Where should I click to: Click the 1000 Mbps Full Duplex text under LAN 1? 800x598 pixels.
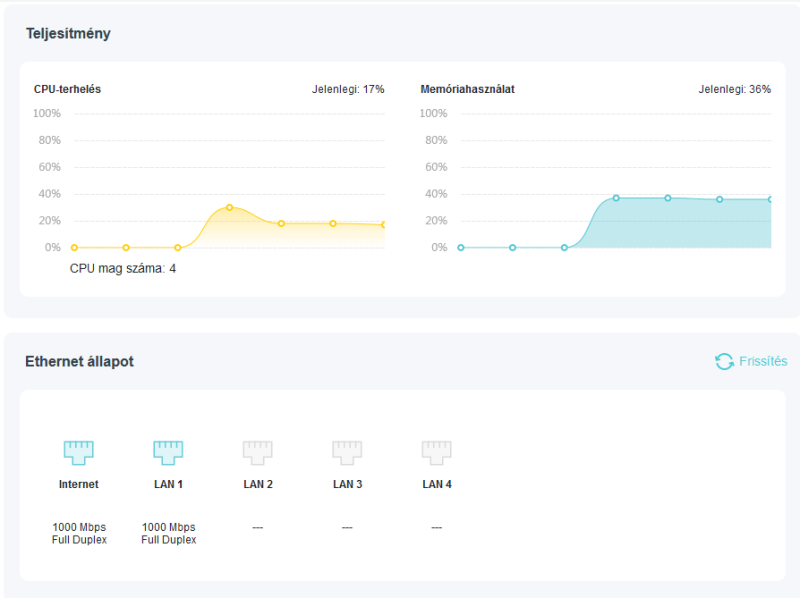click(169, 533)
